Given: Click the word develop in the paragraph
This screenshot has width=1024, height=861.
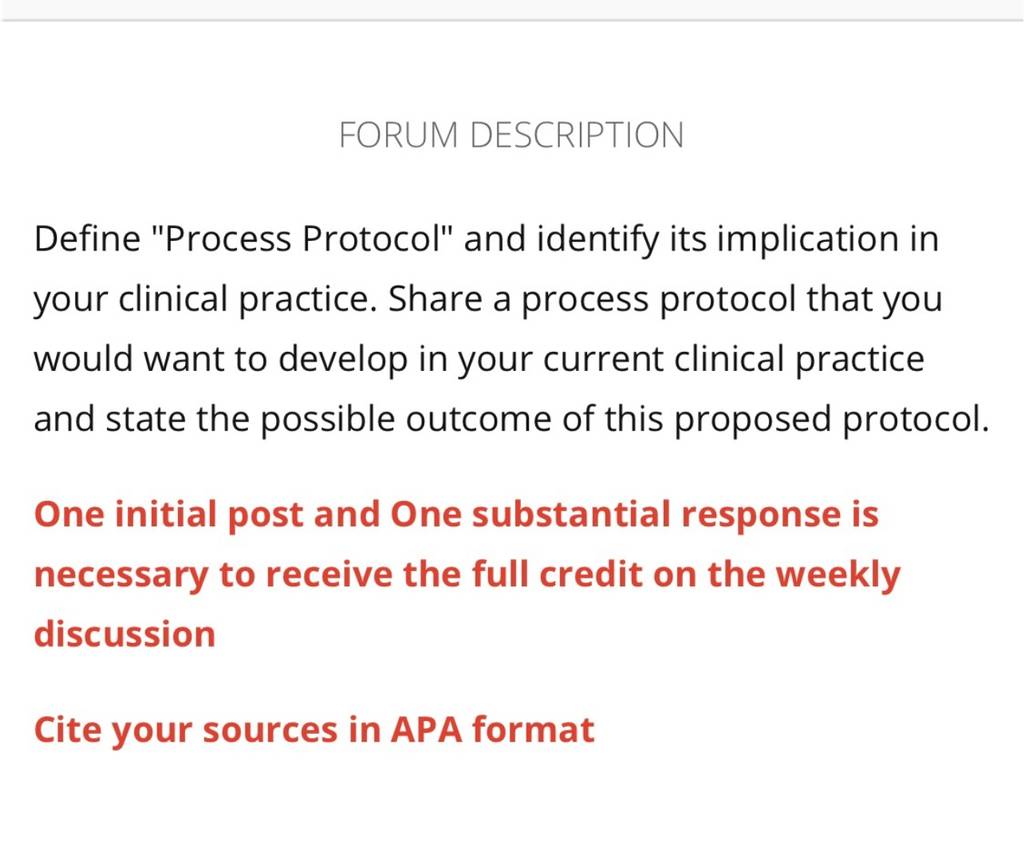Looking at the screenshot, I should click(343, 359).
